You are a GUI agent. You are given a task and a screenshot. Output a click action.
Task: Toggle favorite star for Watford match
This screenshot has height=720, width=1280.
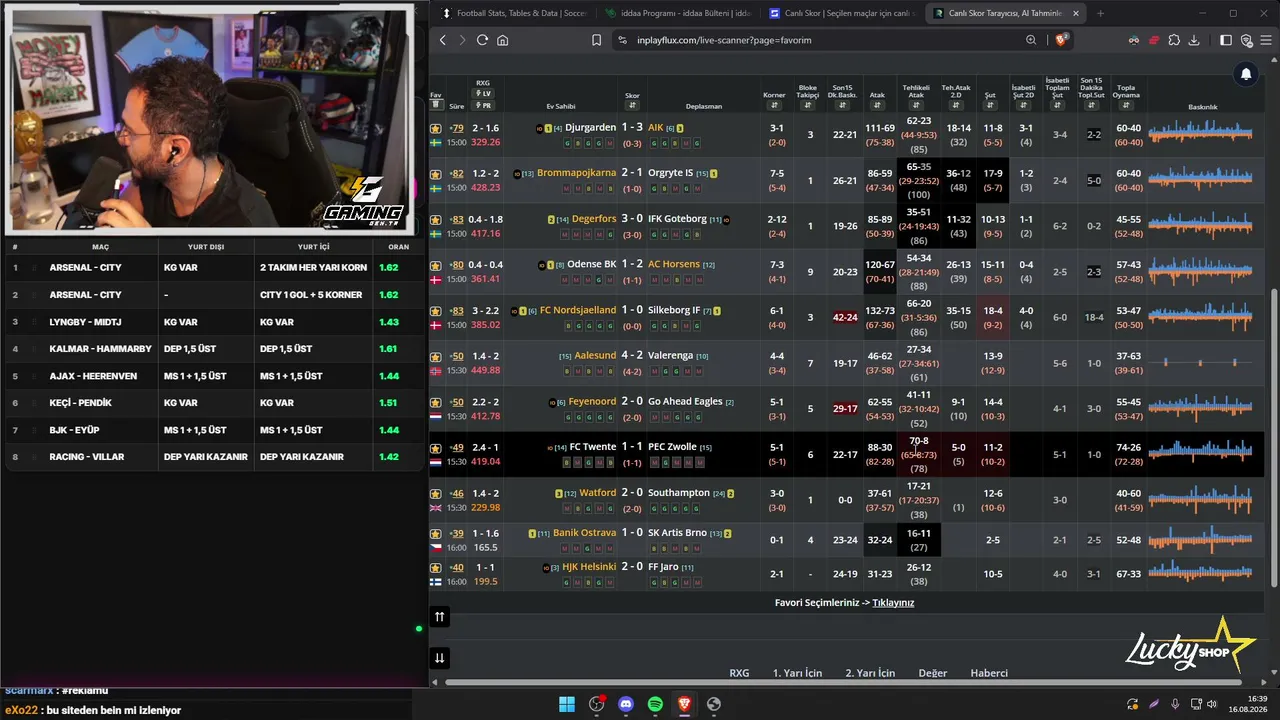[435, 494]
